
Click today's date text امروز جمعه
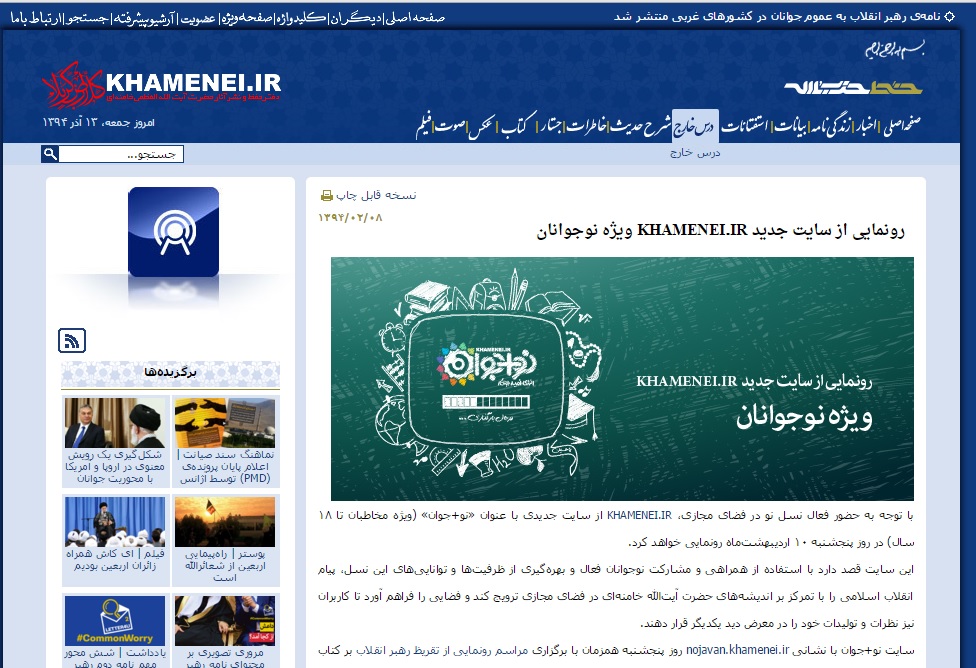coord(98,123)
